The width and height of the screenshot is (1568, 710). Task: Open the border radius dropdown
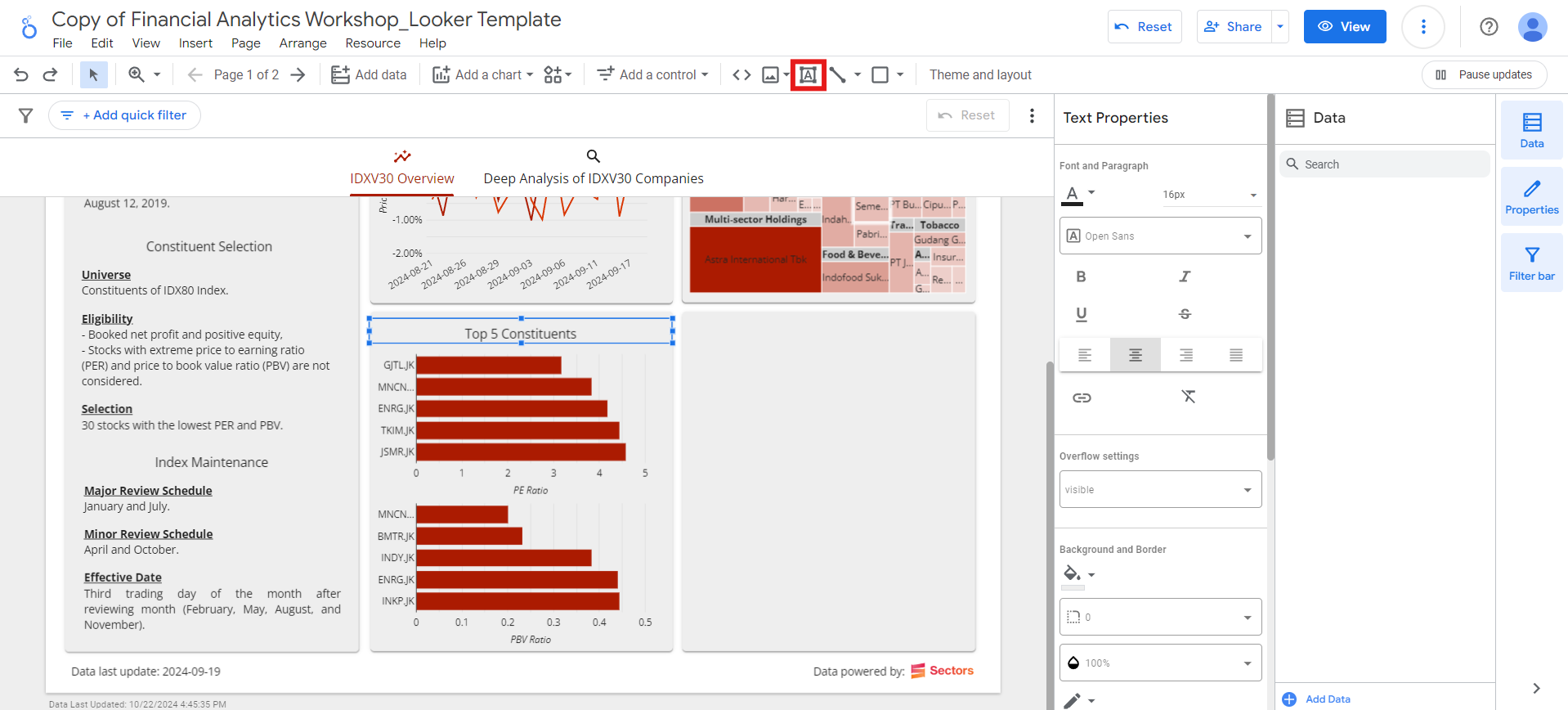(1160, 617)
